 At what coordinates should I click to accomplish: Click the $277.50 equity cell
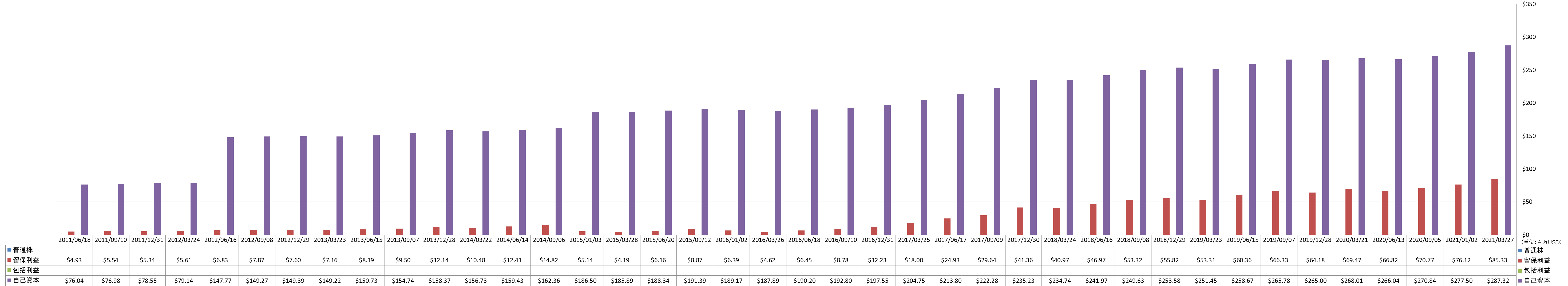click(1462, 280)
